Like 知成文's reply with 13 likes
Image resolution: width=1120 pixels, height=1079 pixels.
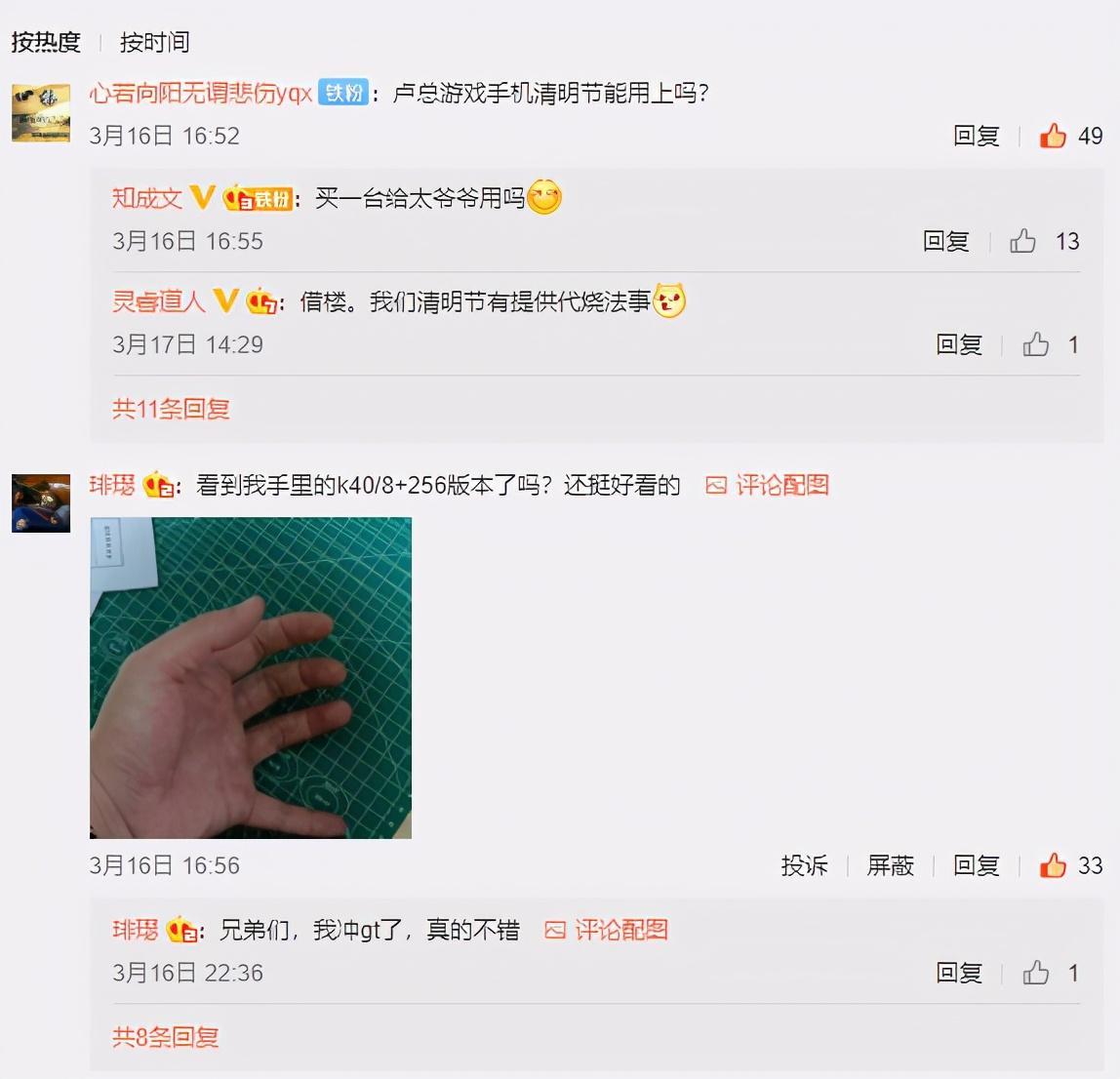[1022, 241]
